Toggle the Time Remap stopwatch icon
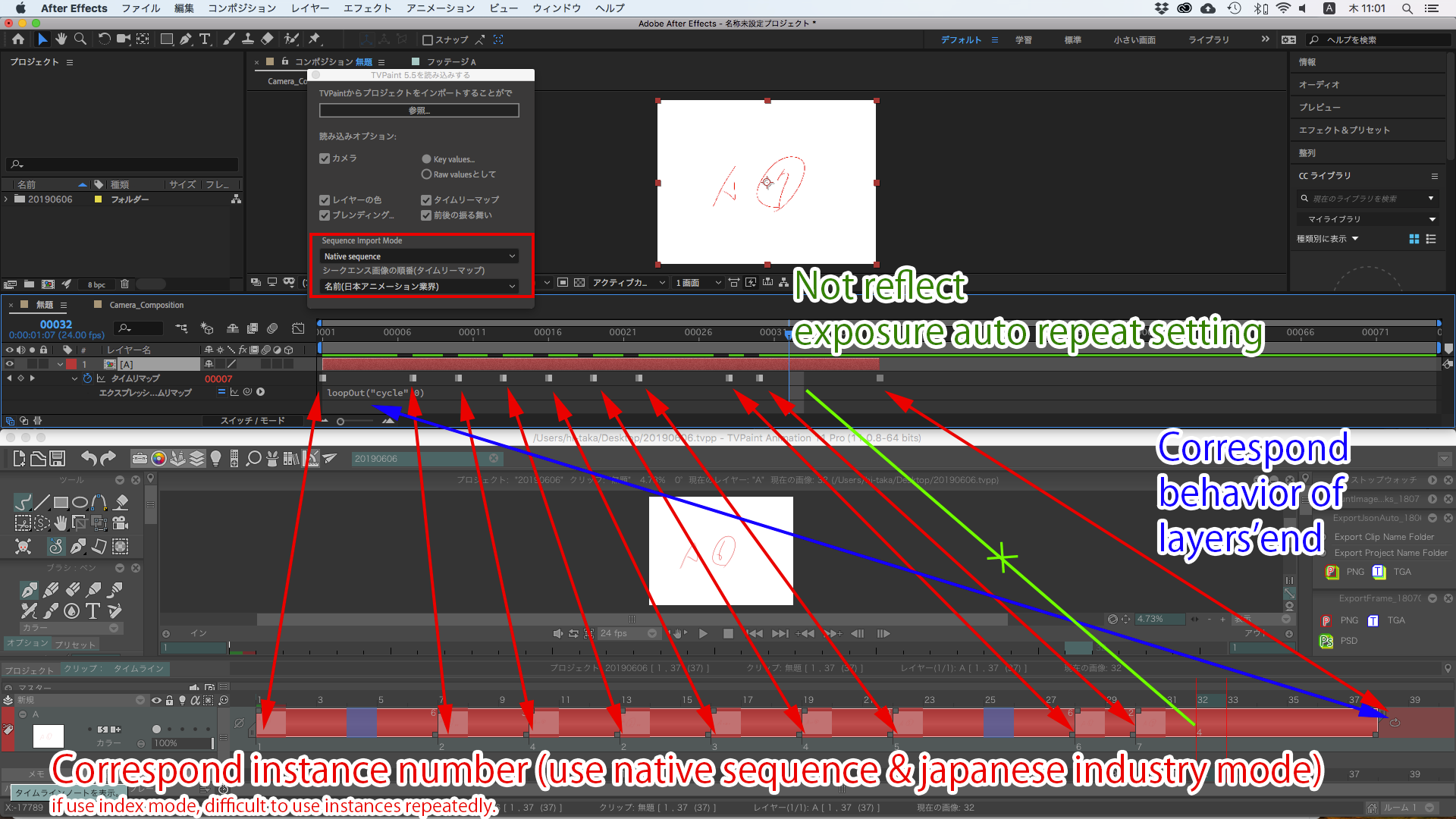This screenshot has height=819, width=1456. point(87,378)
